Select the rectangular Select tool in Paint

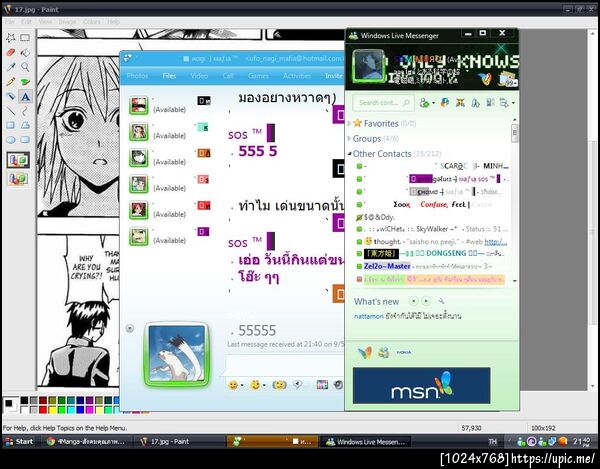[x=25, y=37]
